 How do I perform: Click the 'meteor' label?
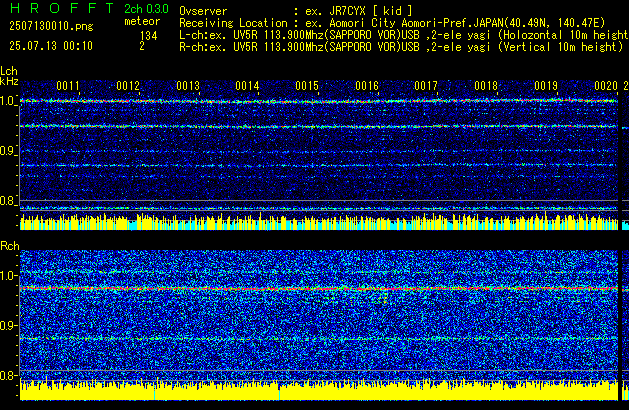[x=142, y=21]
